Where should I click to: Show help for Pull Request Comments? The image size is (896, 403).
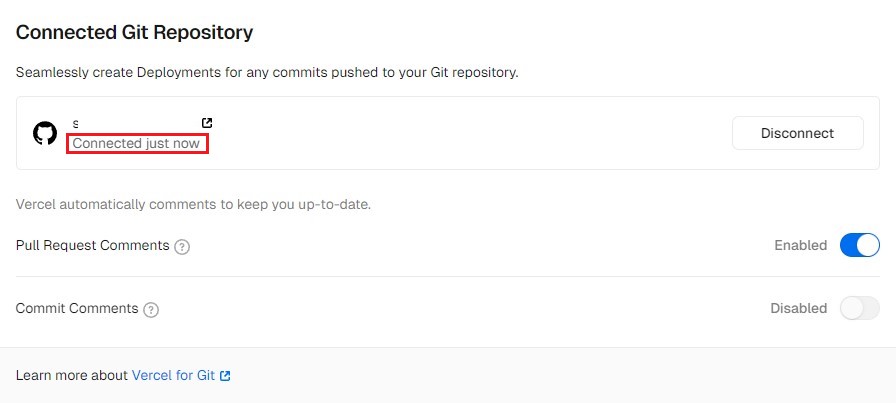point(182,246)
